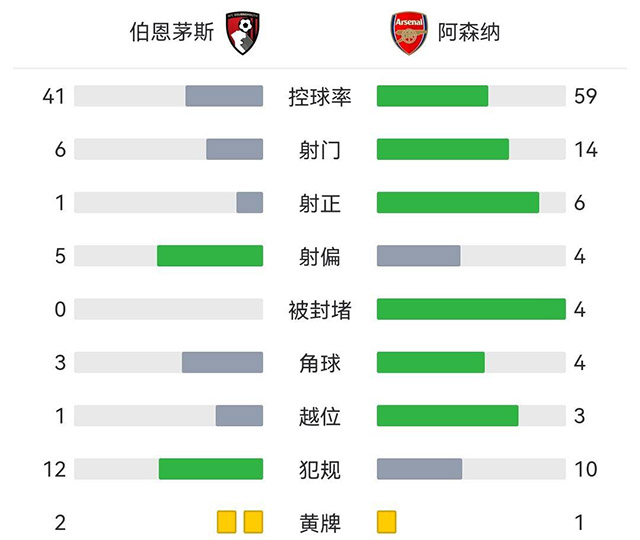
Task: Click the 射正 shots on target label
Action: pos(320,203)
